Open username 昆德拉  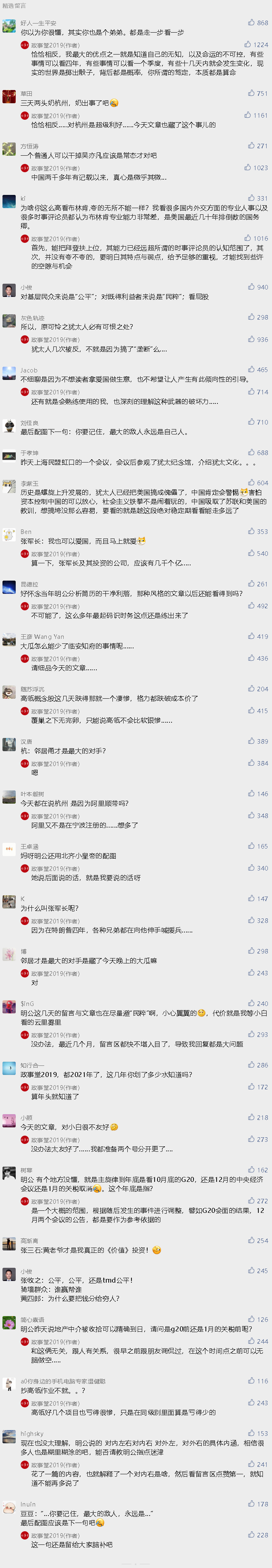coord(29,584)
